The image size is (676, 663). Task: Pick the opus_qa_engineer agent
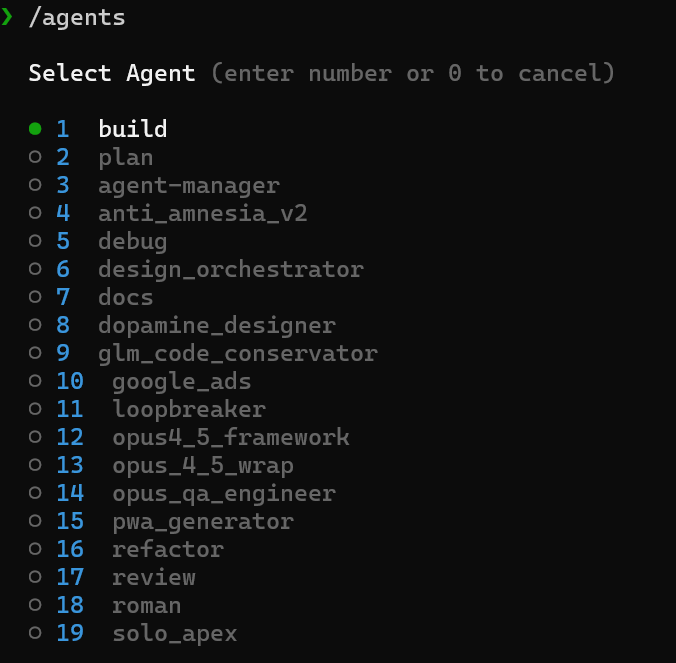pos(223,493)
